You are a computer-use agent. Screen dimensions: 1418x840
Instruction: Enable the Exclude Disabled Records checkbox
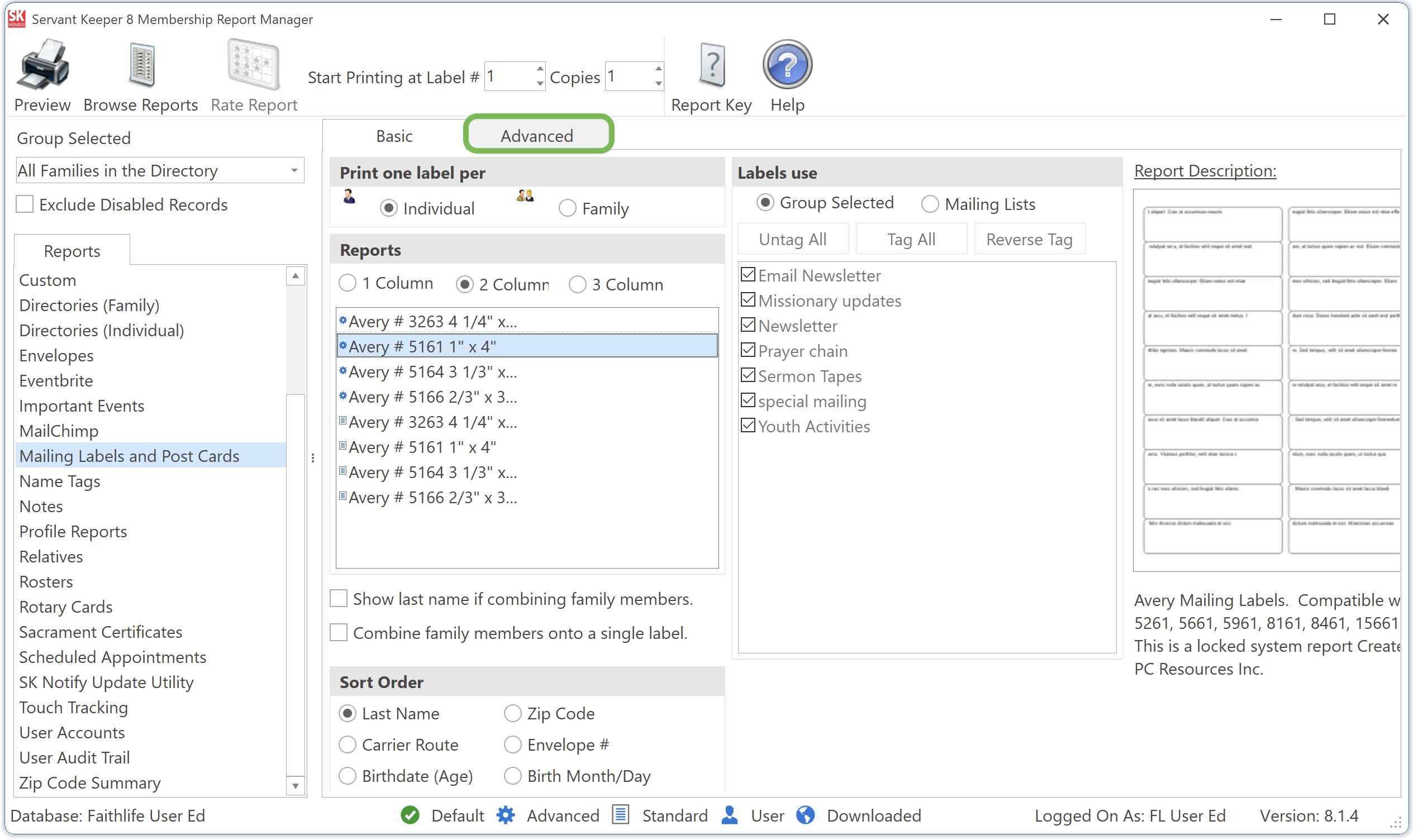click(x=25, y=204)
